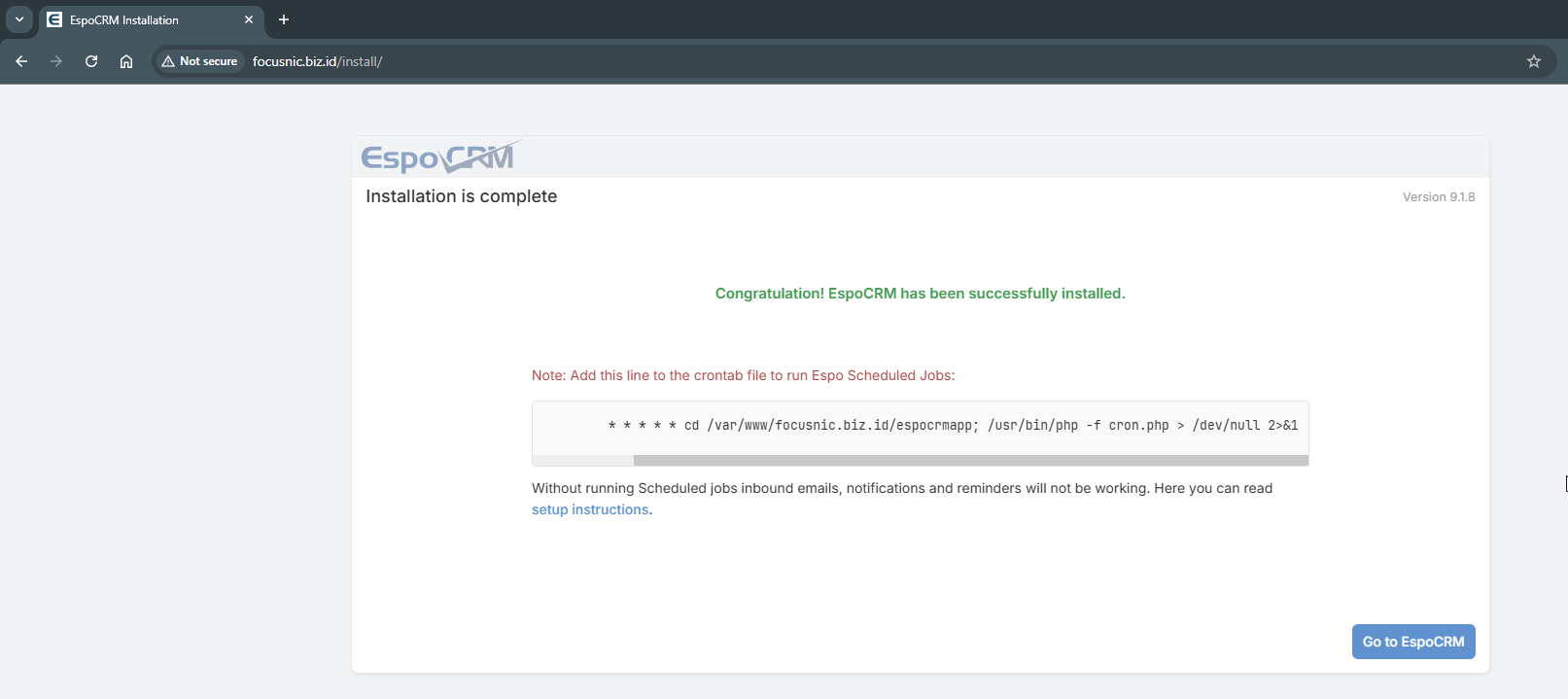Click the forward navigation arrow
The height and width of the screenshot is (699, 1568).
[56, 61]
